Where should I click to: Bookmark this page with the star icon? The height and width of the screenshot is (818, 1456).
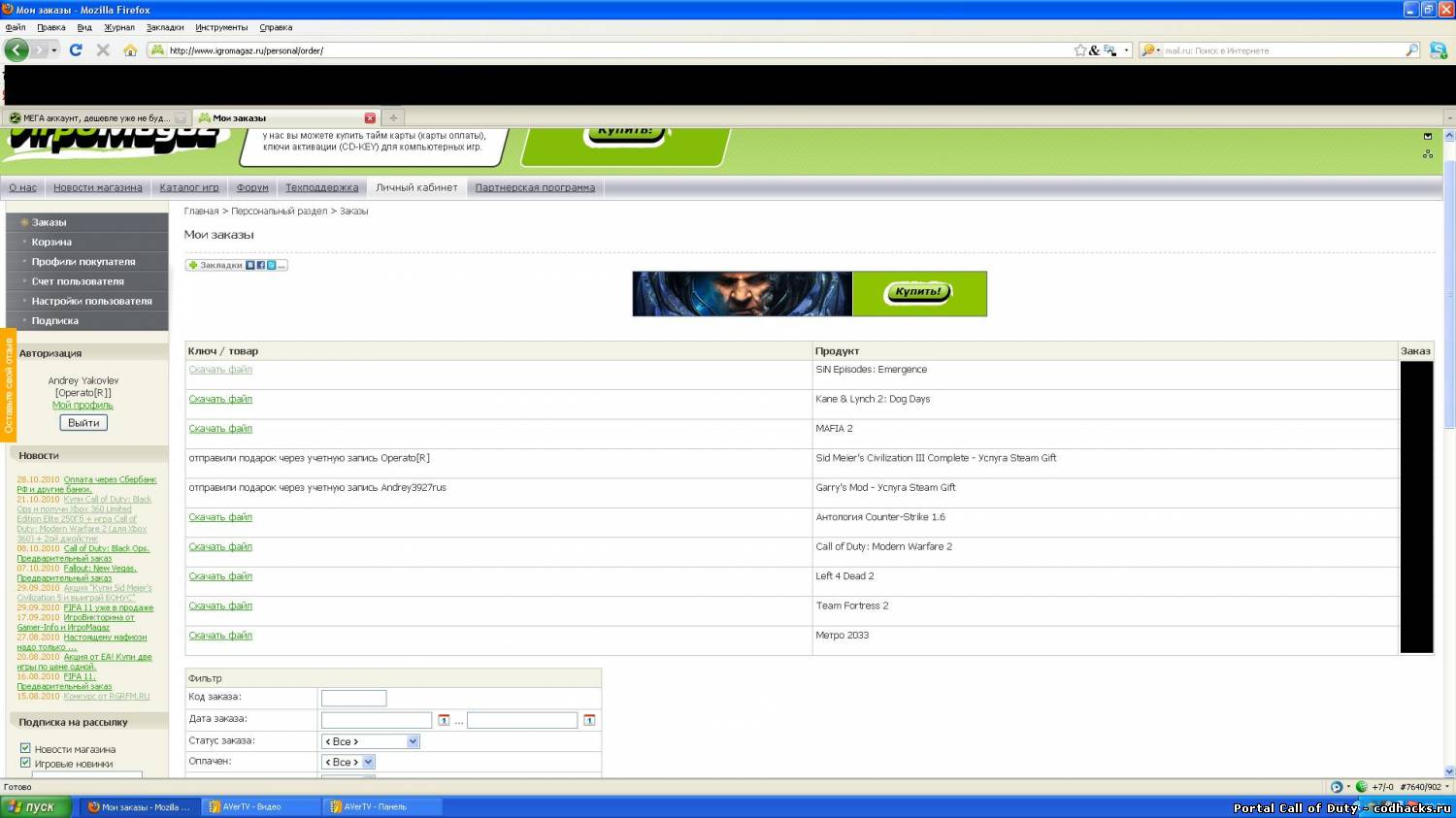click(1080, 49)
